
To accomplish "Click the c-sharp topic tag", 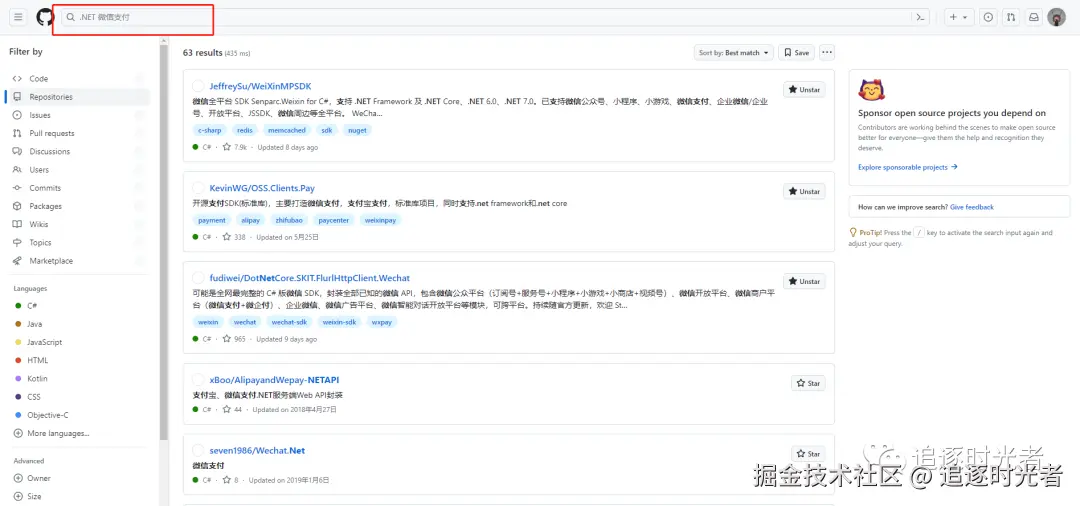I will coord(209,129).
